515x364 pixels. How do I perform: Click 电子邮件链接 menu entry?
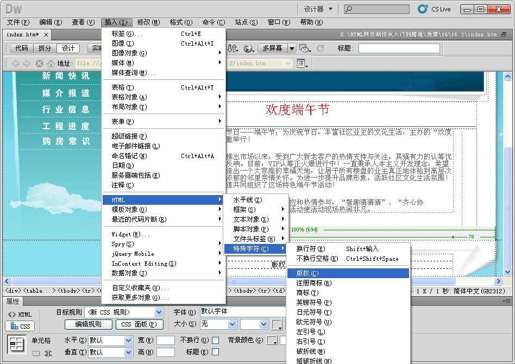163,146
